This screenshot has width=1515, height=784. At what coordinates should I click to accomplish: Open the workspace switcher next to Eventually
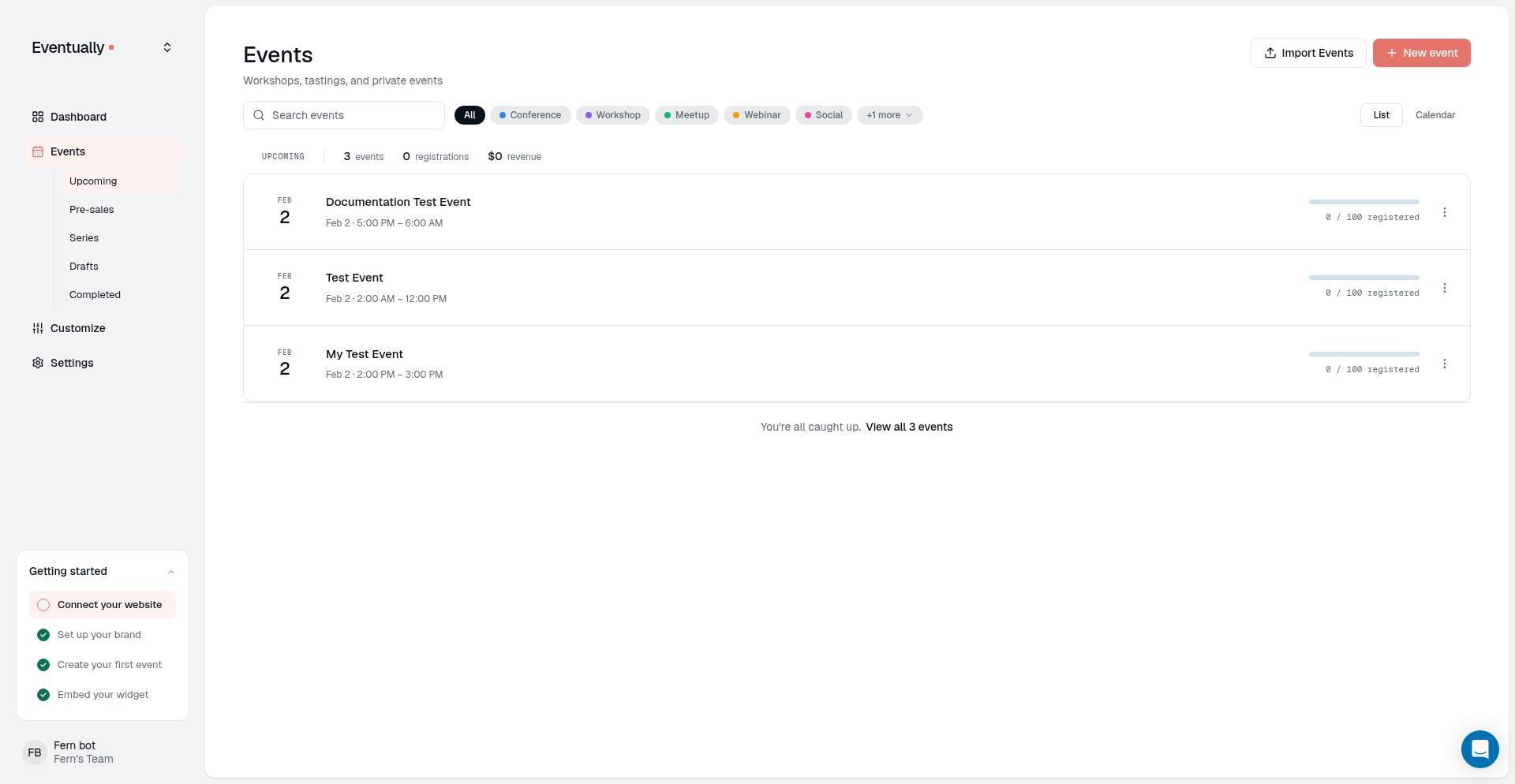click(x=167, y=47)
